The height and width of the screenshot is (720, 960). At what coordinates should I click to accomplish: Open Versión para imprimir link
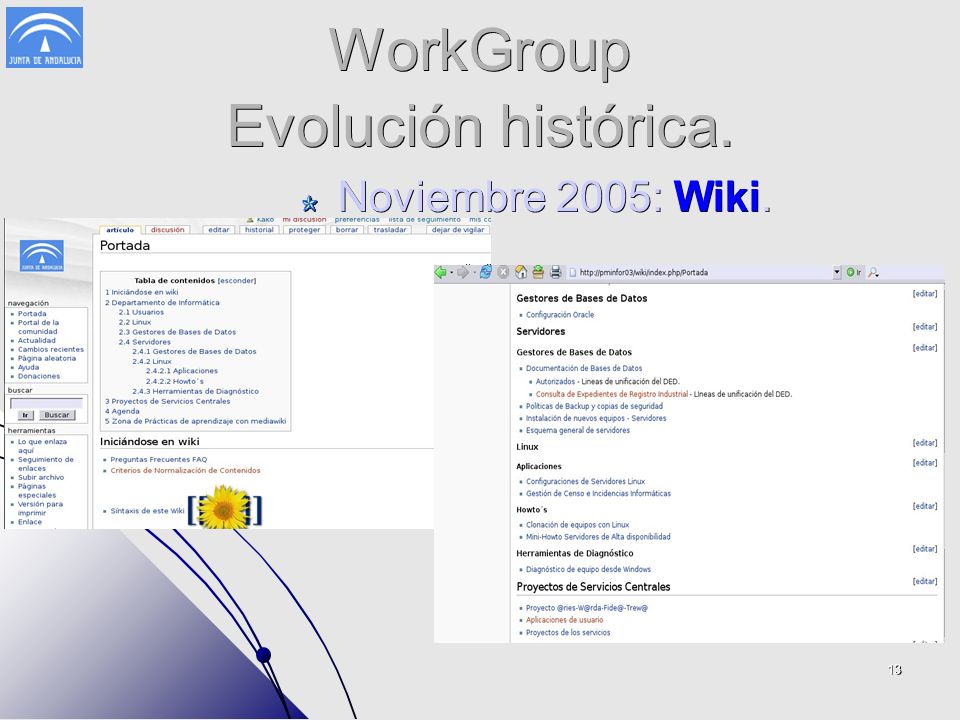click(40, 508)
